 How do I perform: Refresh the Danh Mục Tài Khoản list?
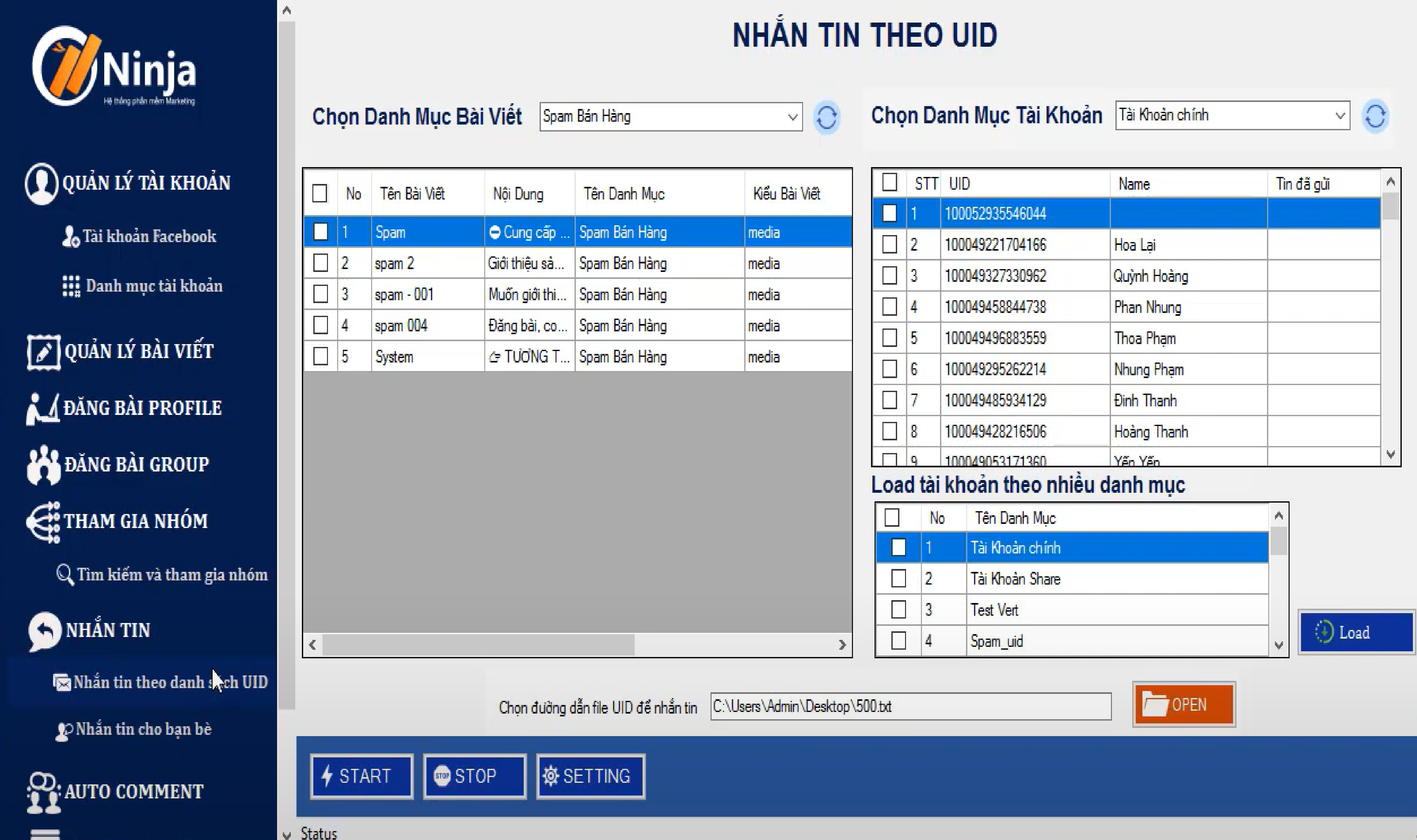1375,116
